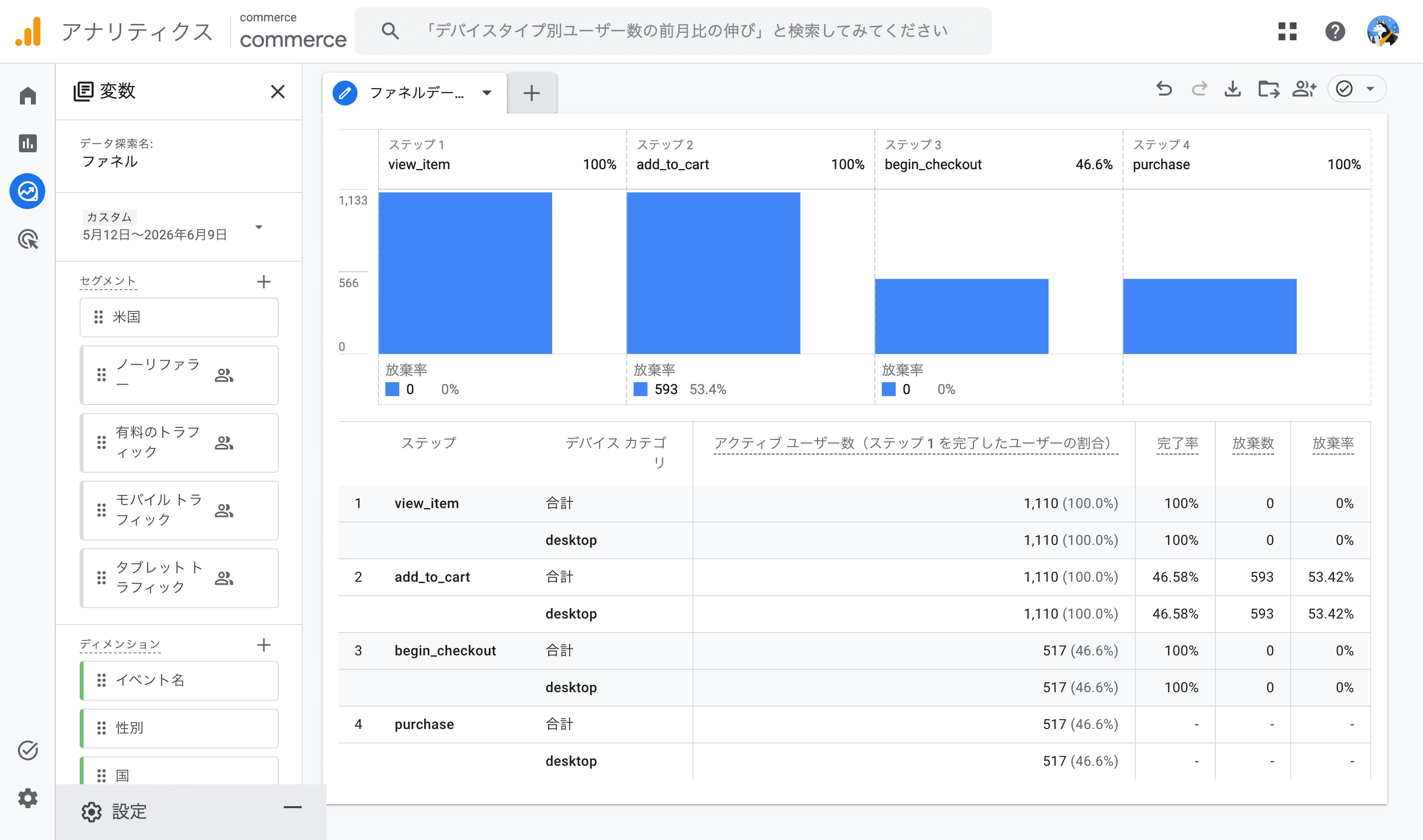Click the data quality check icon
Image resolution: width=1423 pixels, height=840 pixels.
click(1344, 89)
